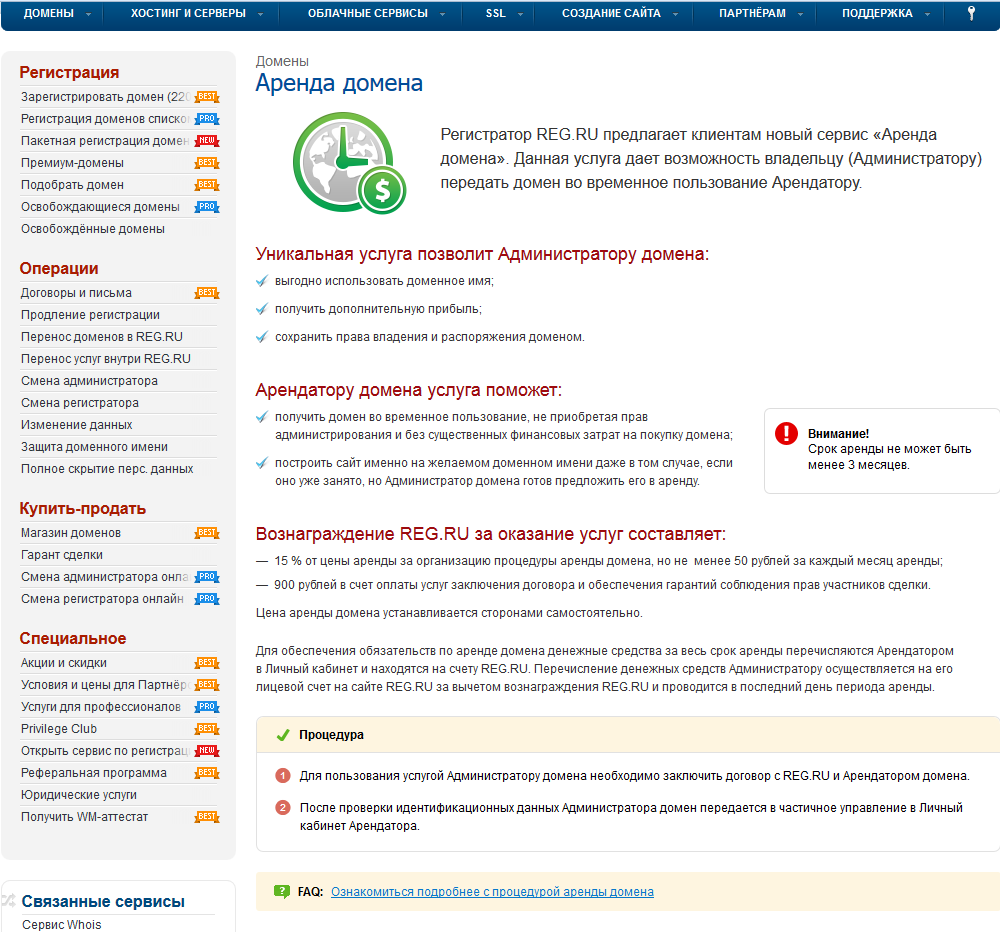Open Перенос услуг внутри REG.RU
Image resolution: width=1000 pixels, height=932 pixels.
[106, 359]
